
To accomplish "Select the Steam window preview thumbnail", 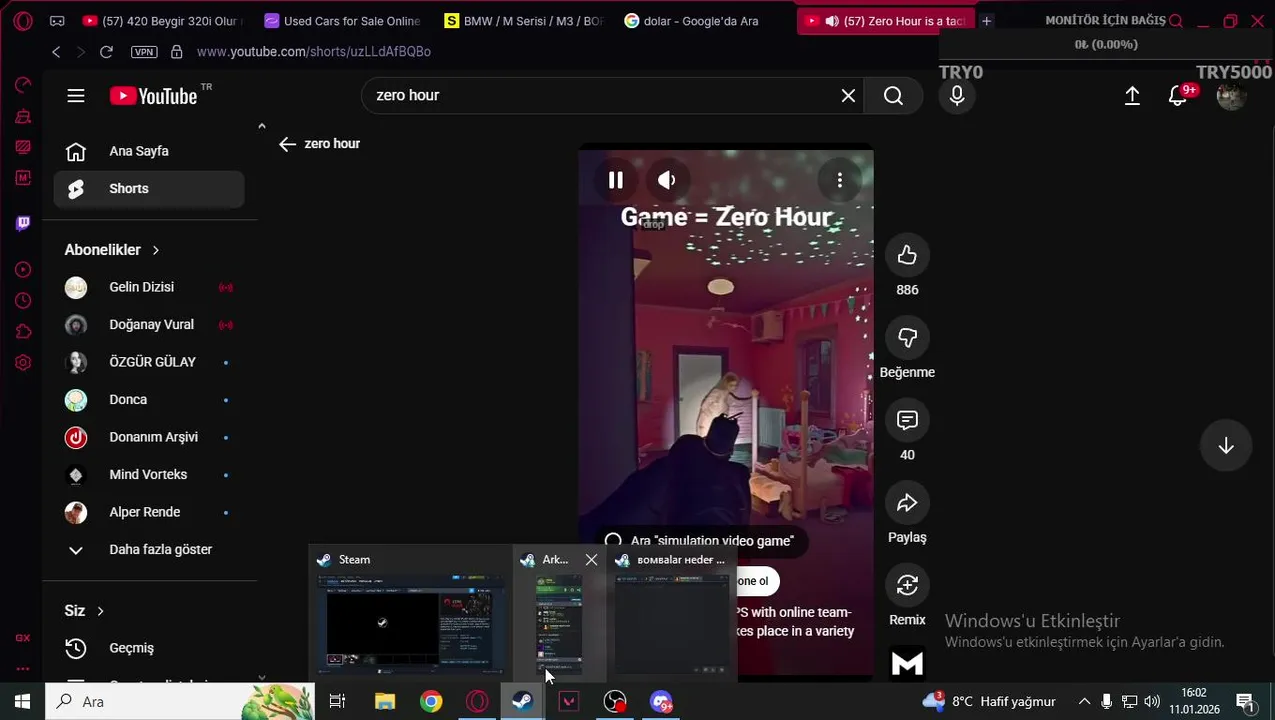I will pos(411,624).
